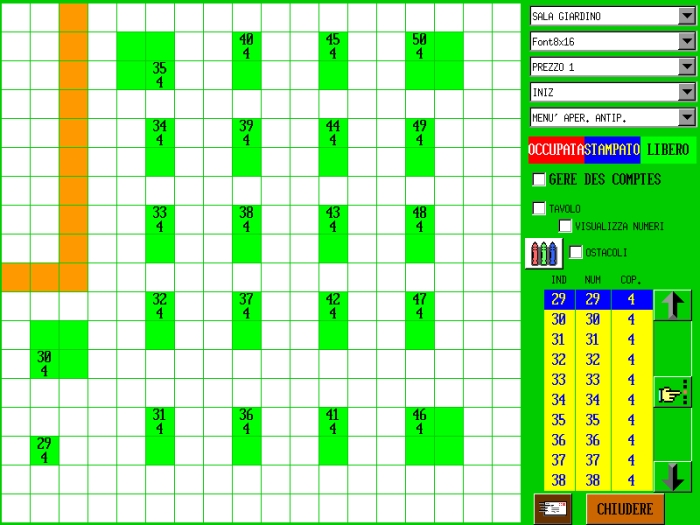Select the green LIBERO status
The width and height of the screenshot is (700, 525).
(668, 150)
